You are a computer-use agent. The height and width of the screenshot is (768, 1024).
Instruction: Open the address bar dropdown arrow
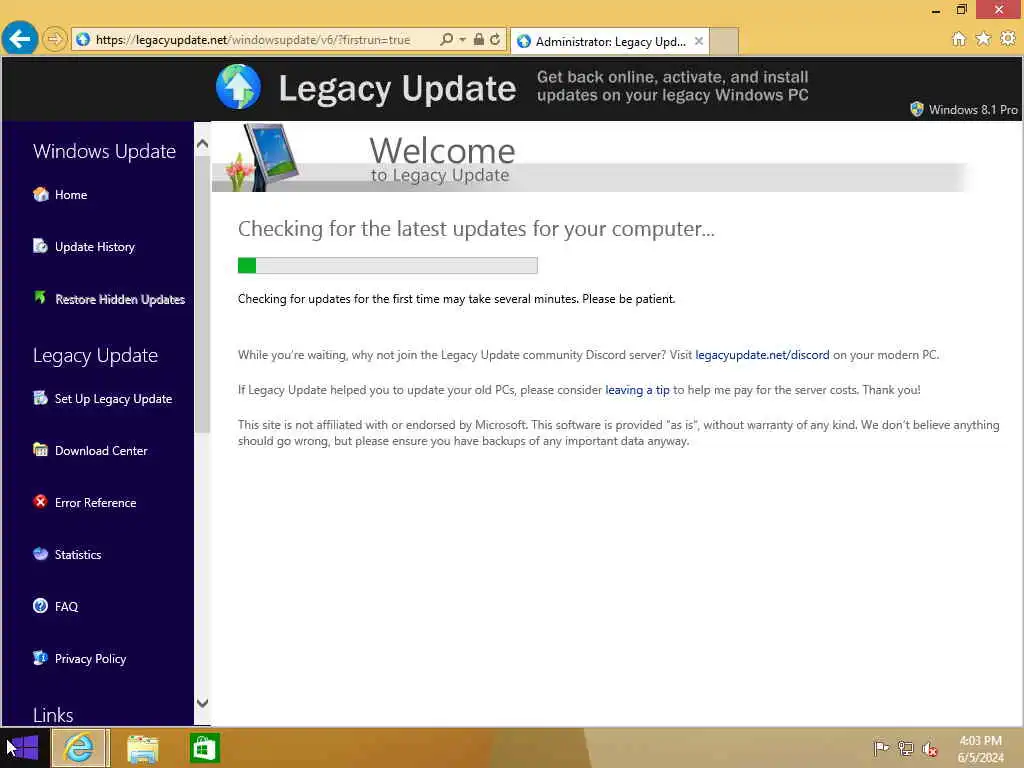462,40
